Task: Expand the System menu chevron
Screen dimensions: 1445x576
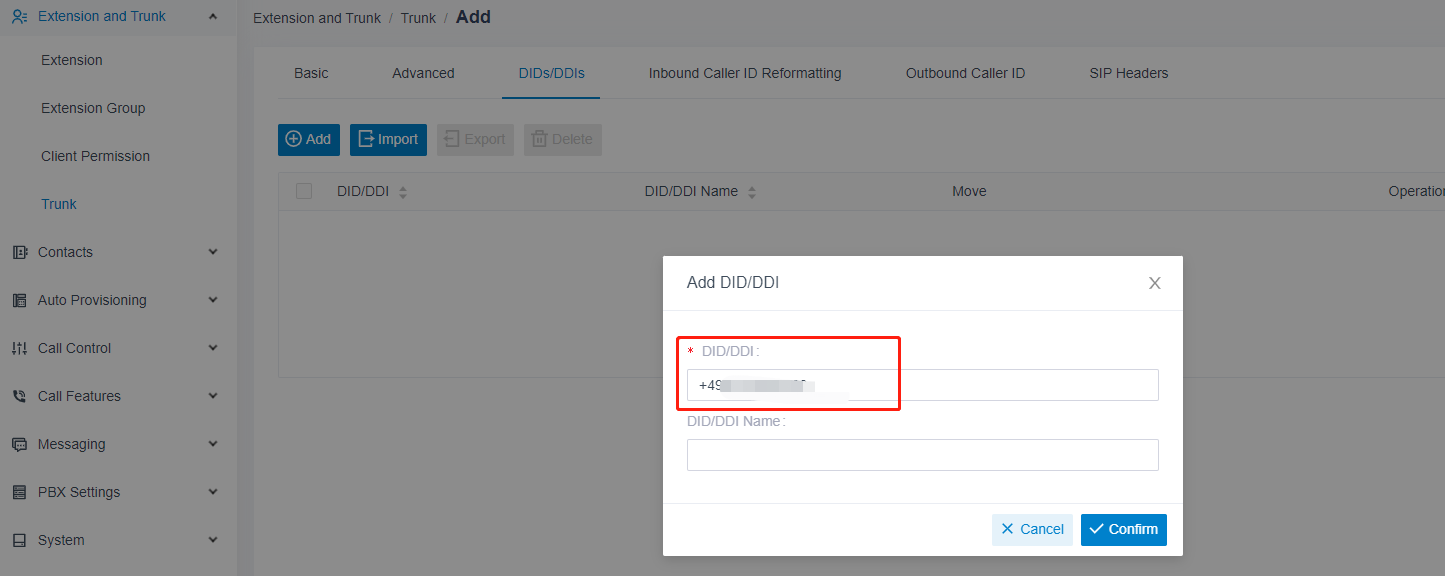Action: pos(212,540)
